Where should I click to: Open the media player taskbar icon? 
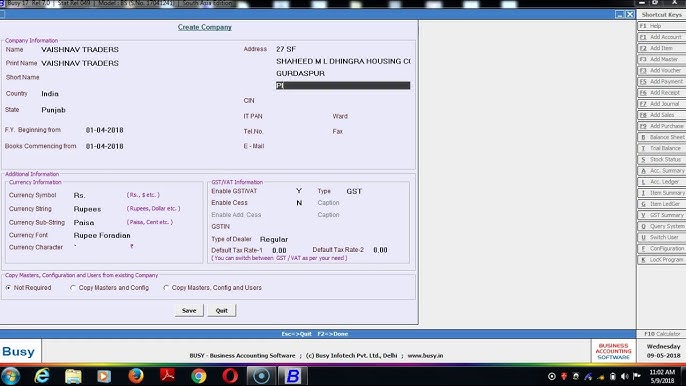(104, 376)
